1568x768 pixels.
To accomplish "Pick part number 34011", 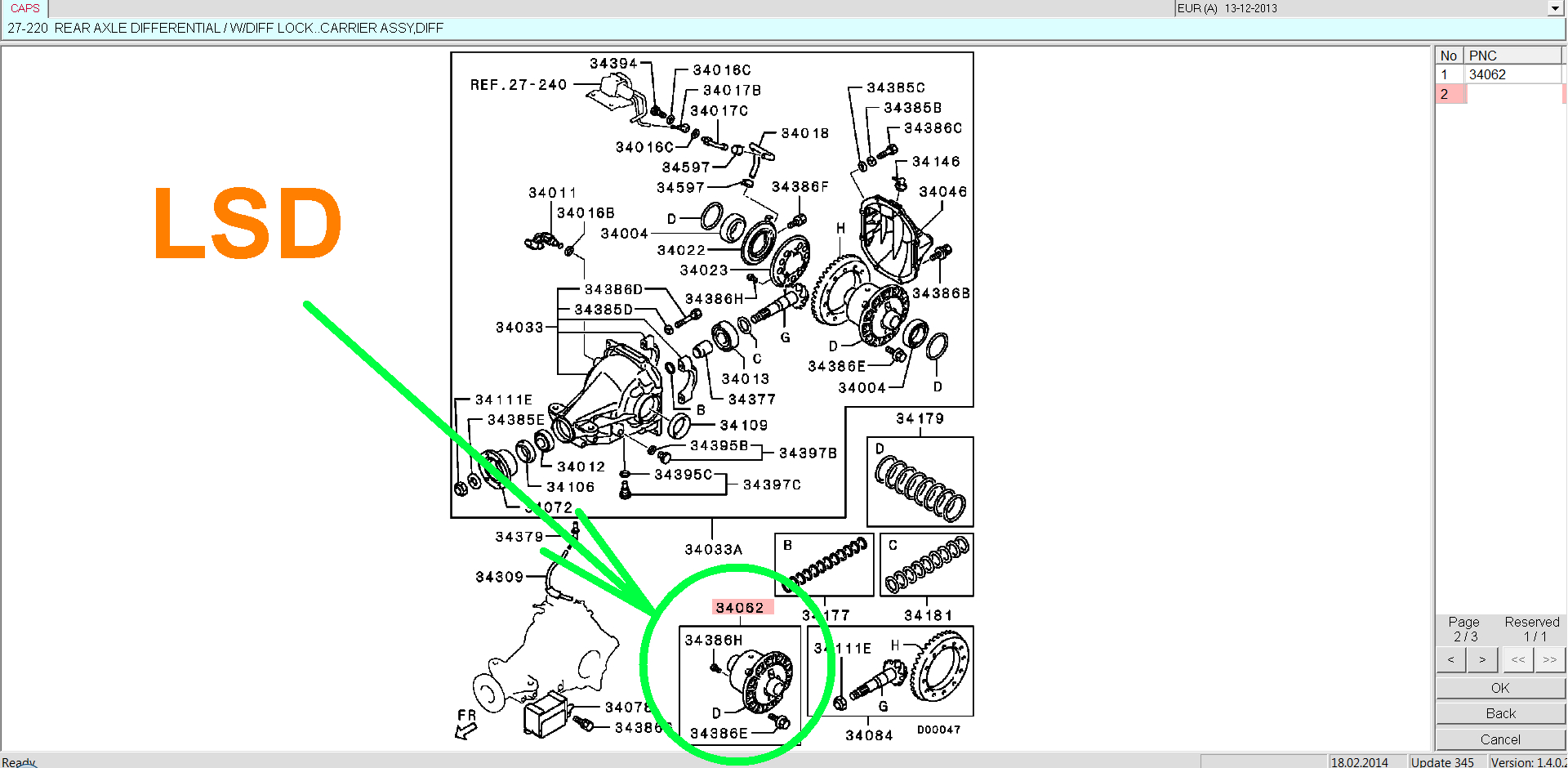I will (x=552, y=193).
